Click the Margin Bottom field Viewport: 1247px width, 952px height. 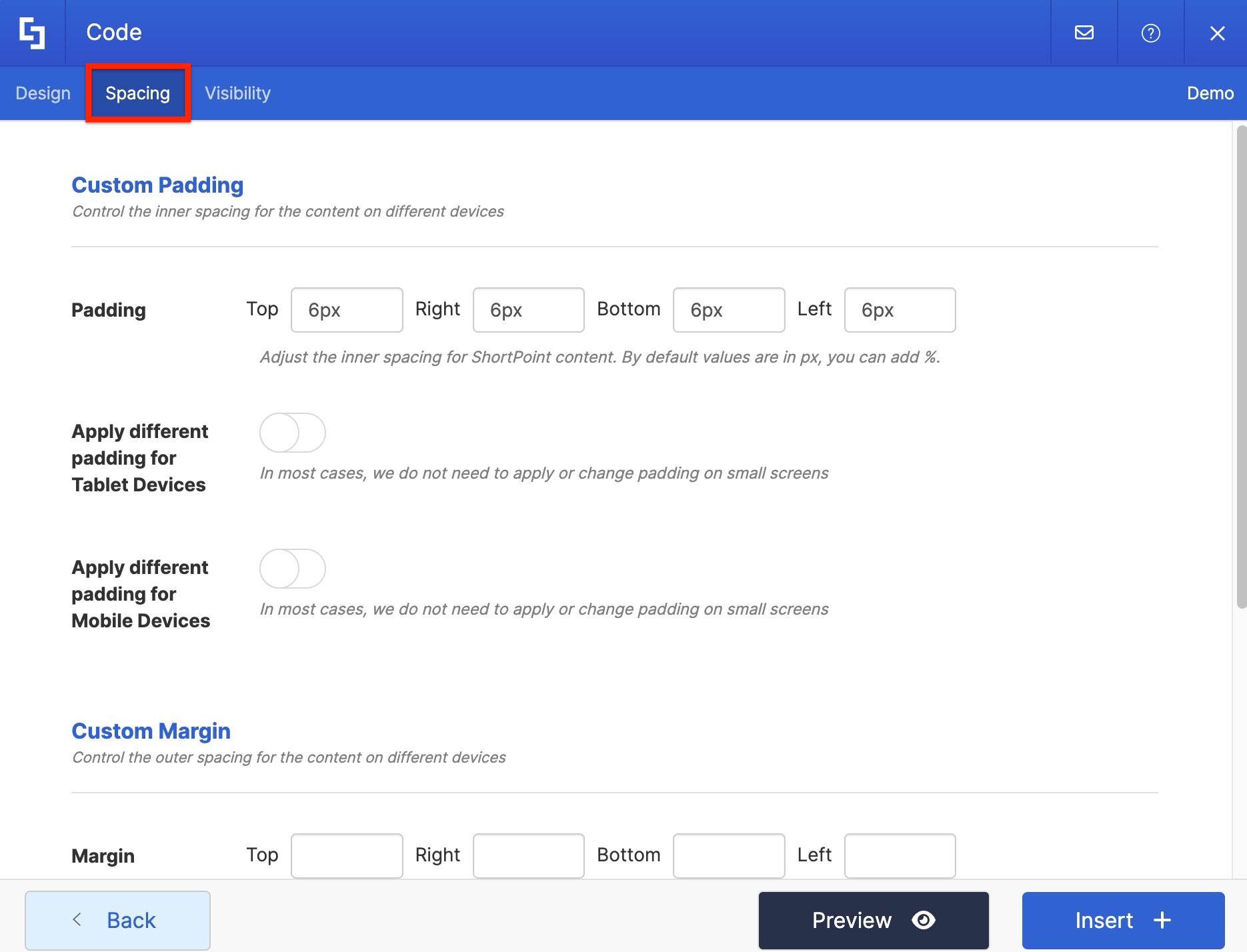point(729,856)
